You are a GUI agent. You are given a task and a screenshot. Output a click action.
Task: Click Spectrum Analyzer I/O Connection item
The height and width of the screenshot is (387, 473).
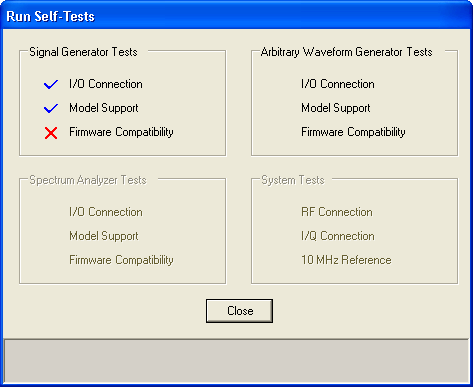(106, 212)
